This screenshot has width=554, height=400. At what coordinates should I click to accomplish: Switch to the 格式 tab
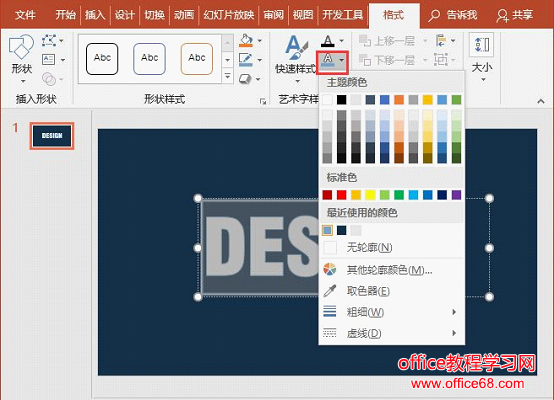tap(394, 16)
